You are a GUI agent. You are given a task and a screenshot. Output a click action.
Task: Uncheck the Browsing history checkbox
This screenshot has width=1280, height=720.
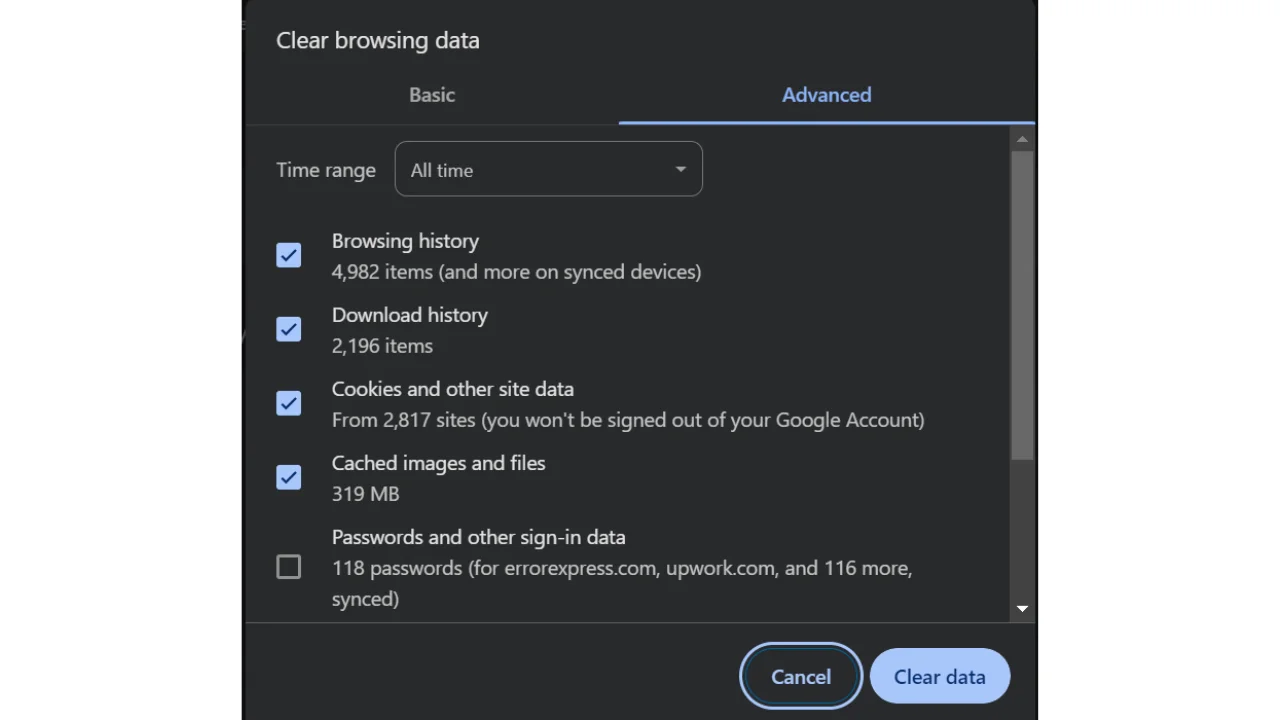[x=288, y=255]
